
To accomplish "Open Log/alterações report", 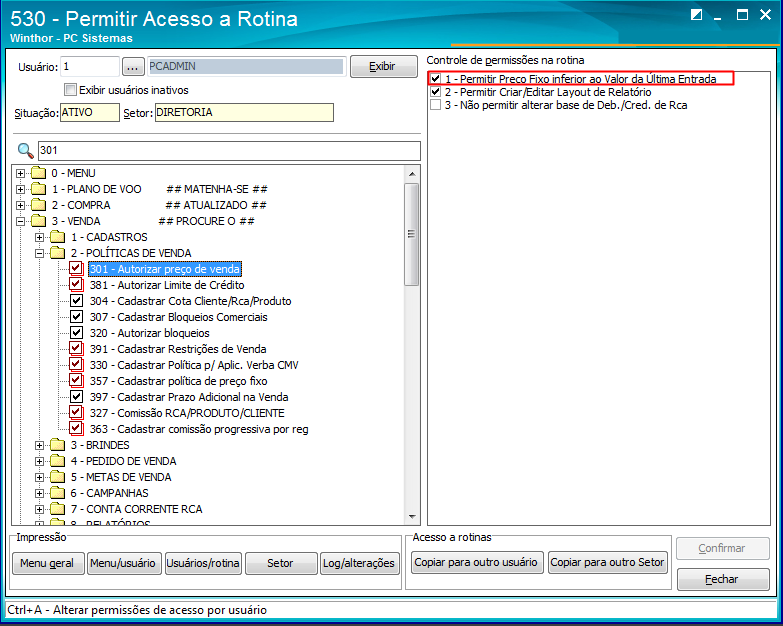I will (360, 563).
